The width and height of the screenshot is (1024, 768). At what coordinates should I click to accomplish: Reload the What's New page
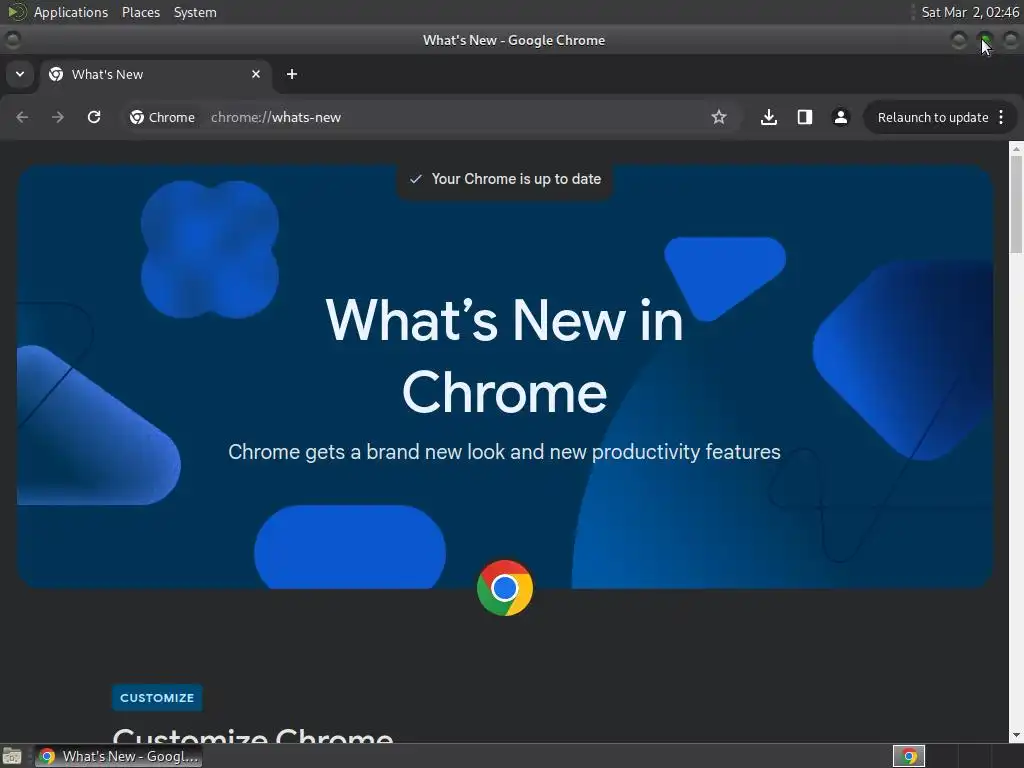click(x=94, y=117)
